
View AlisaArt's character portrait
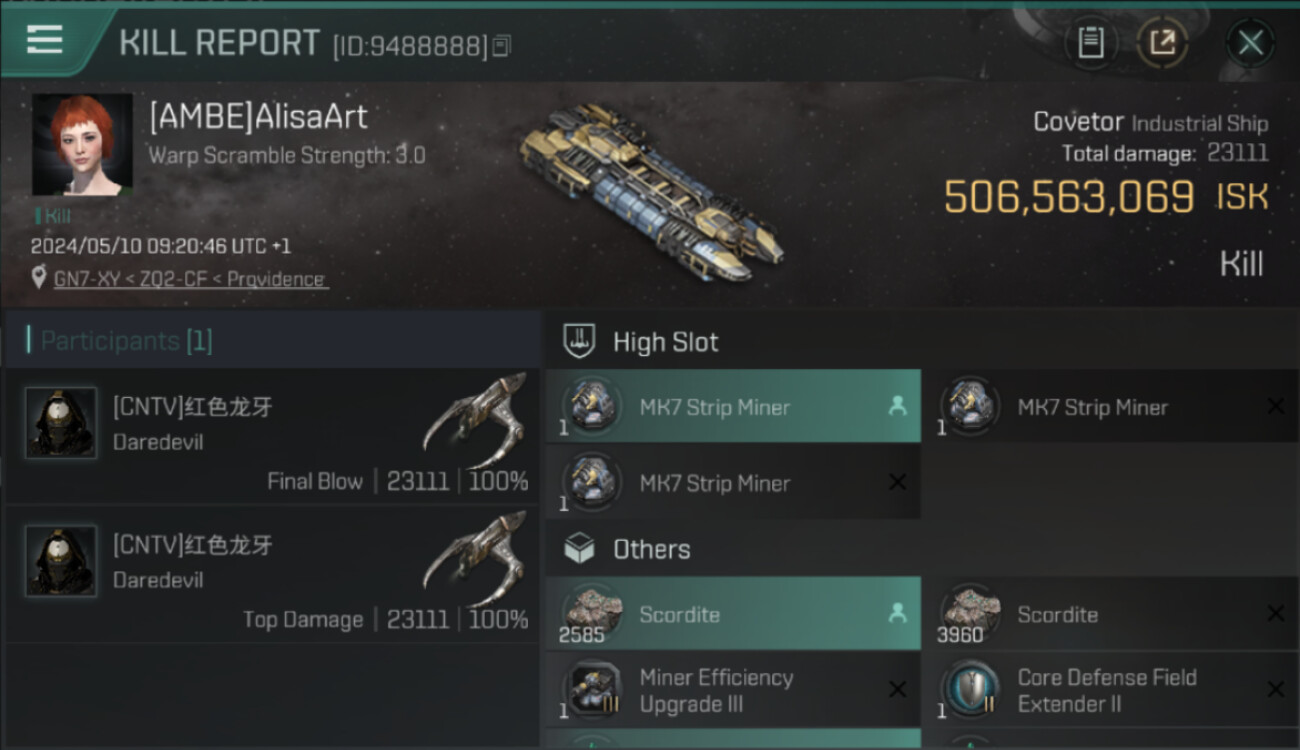point(82,145)
